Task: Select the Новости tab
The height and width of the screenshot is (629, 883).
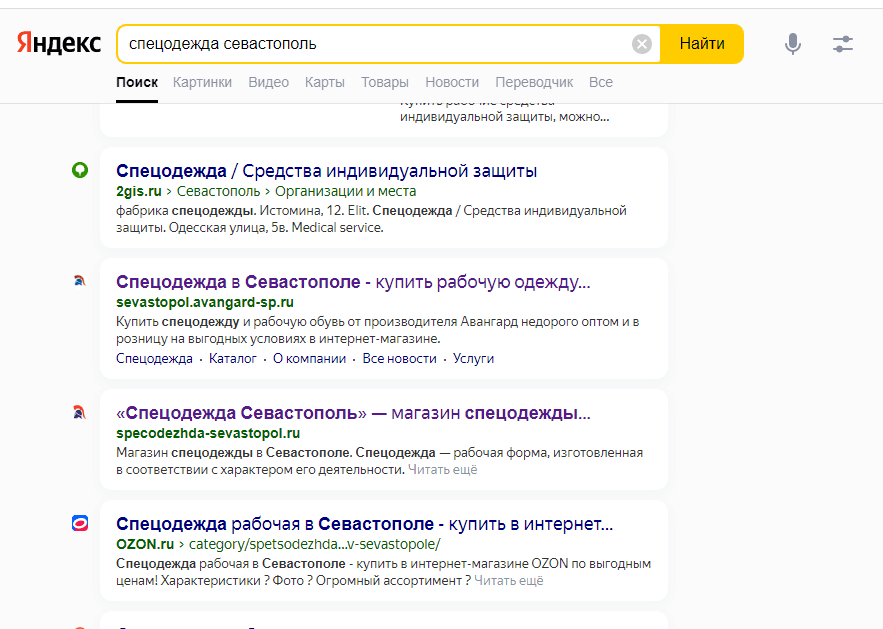Action: (x=452, y=82)
